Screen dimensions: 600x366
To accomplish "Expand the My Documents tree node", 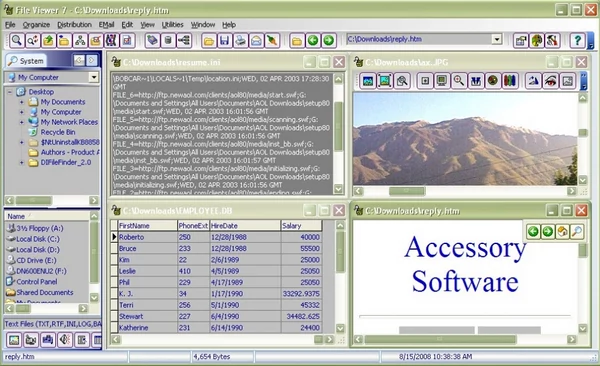I will [x=21, y=102].
